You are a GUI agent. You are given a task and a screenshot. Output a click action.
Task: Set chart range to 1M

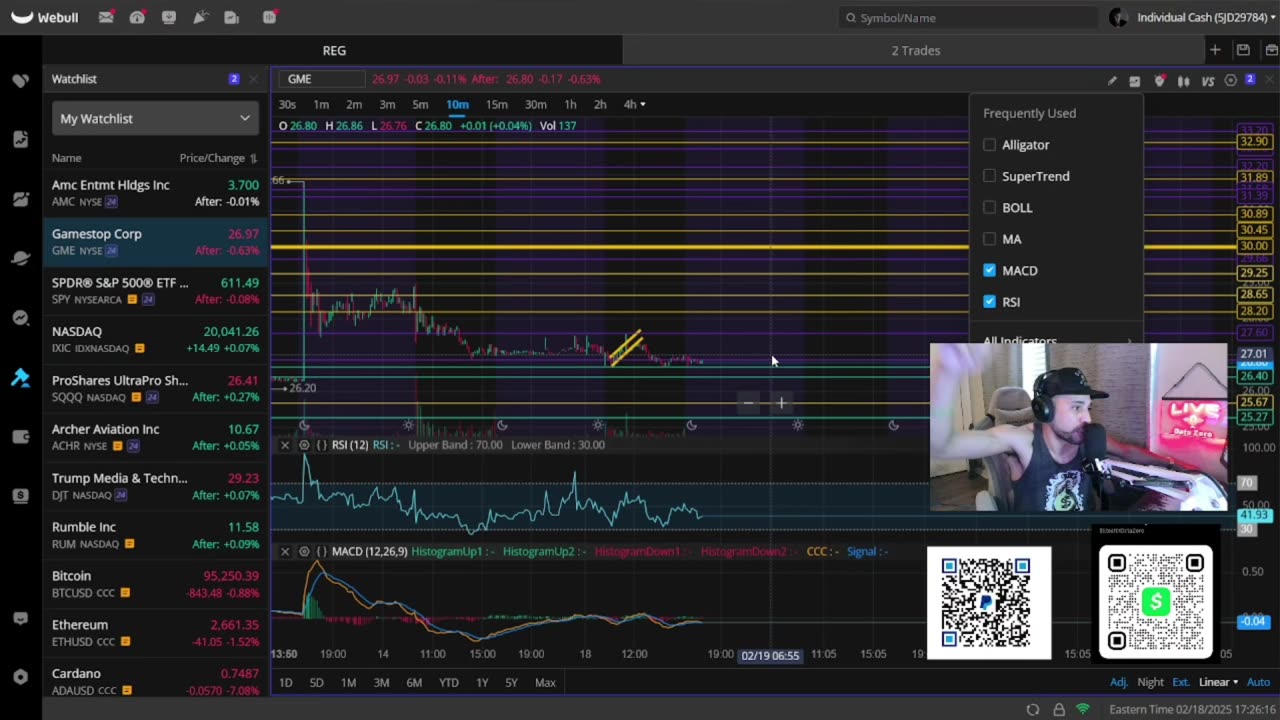348,682
